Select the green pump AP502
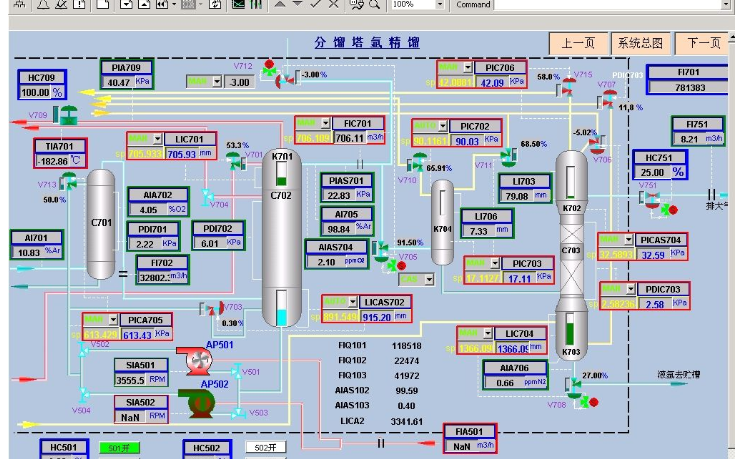Image resolution: width=735 pixels, height=459 pixels. tap(197, 403)
